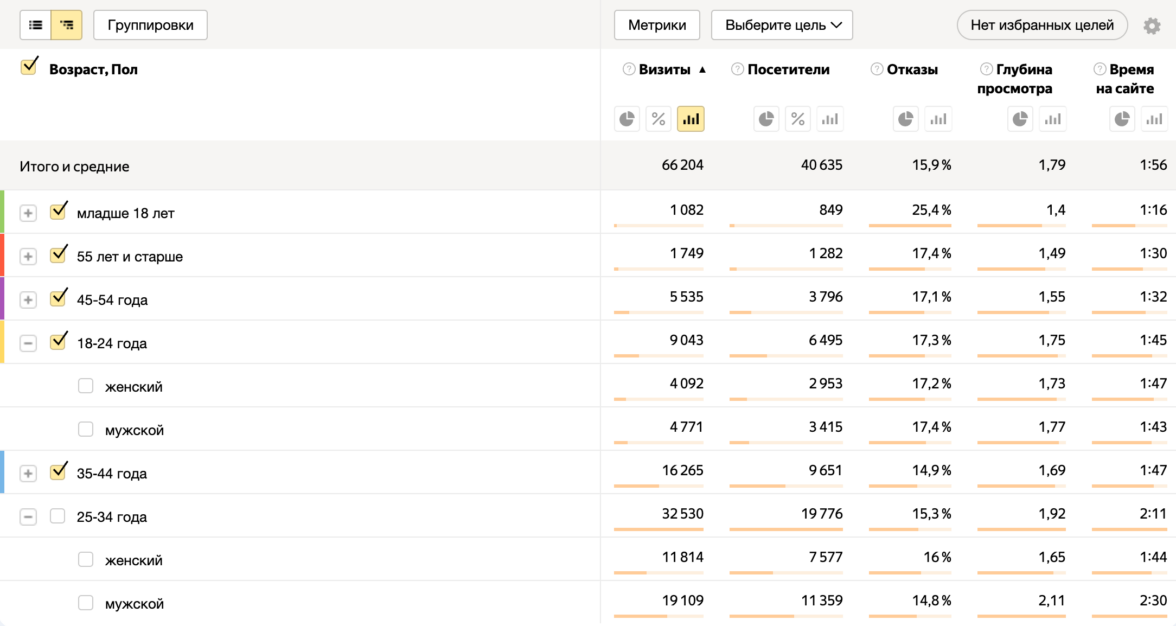The height and width of the screenshot is (626, 1176).
Task: Click the Нет избранных целей pill
Action: point(1042,25)
